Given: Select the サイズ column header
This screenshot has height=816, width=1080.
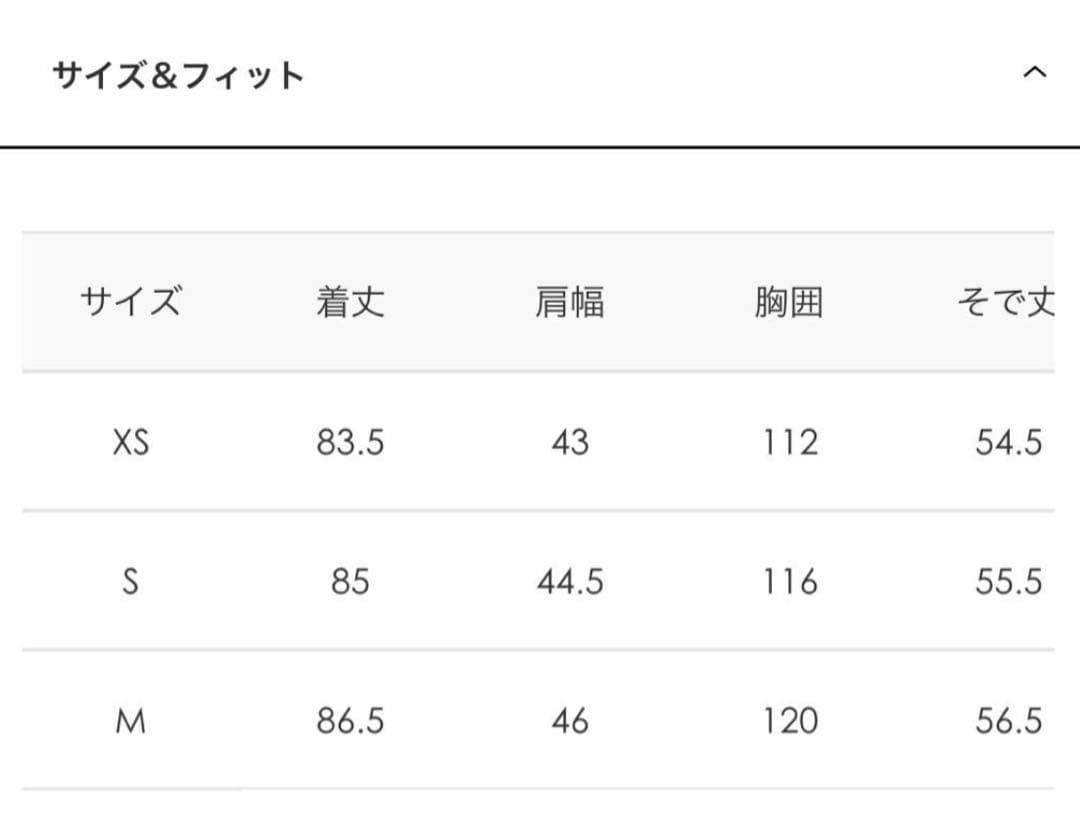Looking at the screenshot, I should [x=131, y=301].
